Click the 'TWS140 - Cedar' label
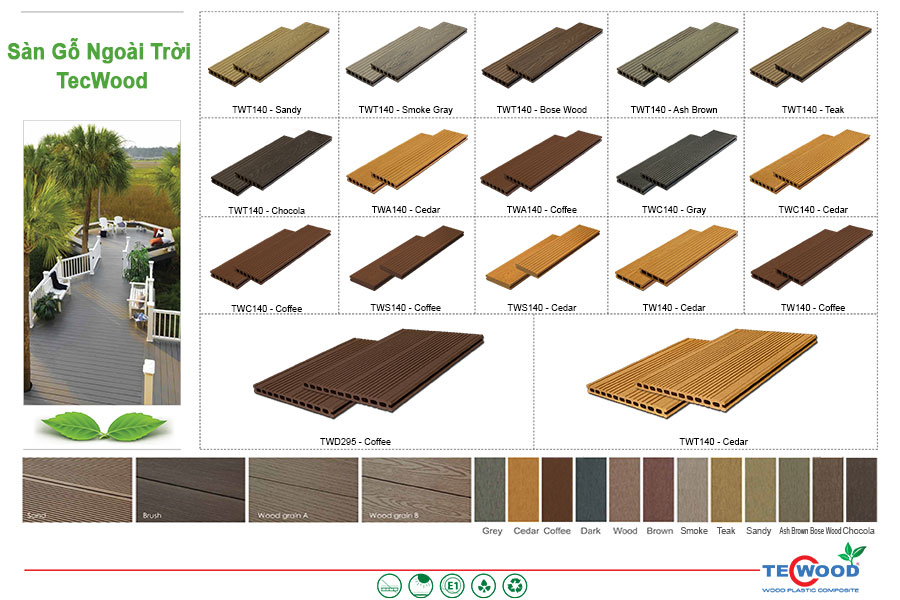 (x=542, y=308)
